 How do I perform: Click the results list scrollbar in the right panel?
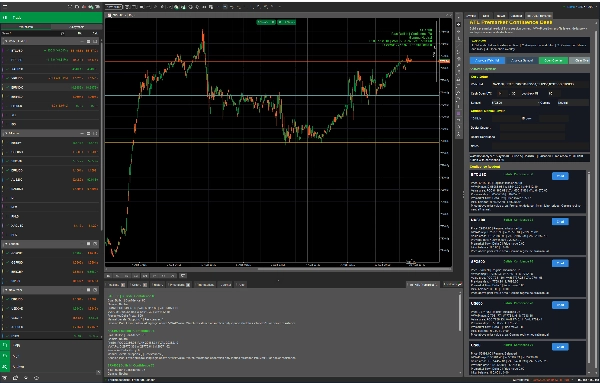coord(589,272)
